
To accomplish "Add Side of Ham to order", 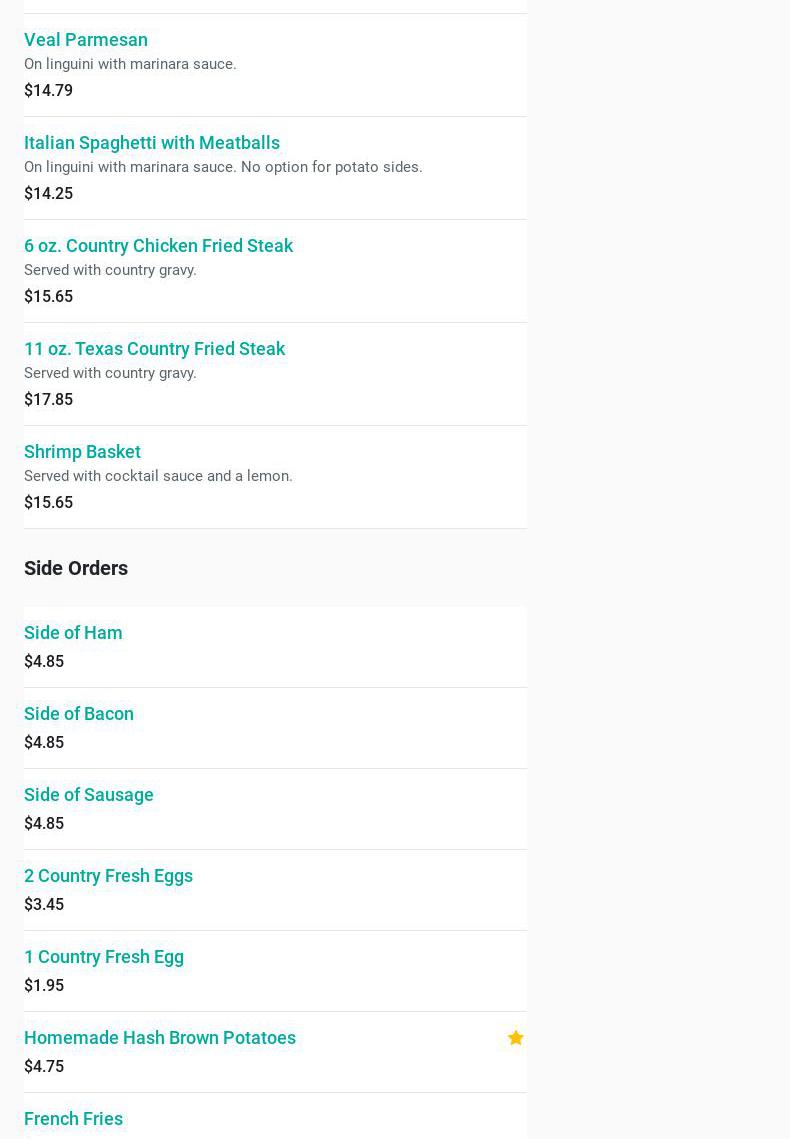I will (73, 633).
